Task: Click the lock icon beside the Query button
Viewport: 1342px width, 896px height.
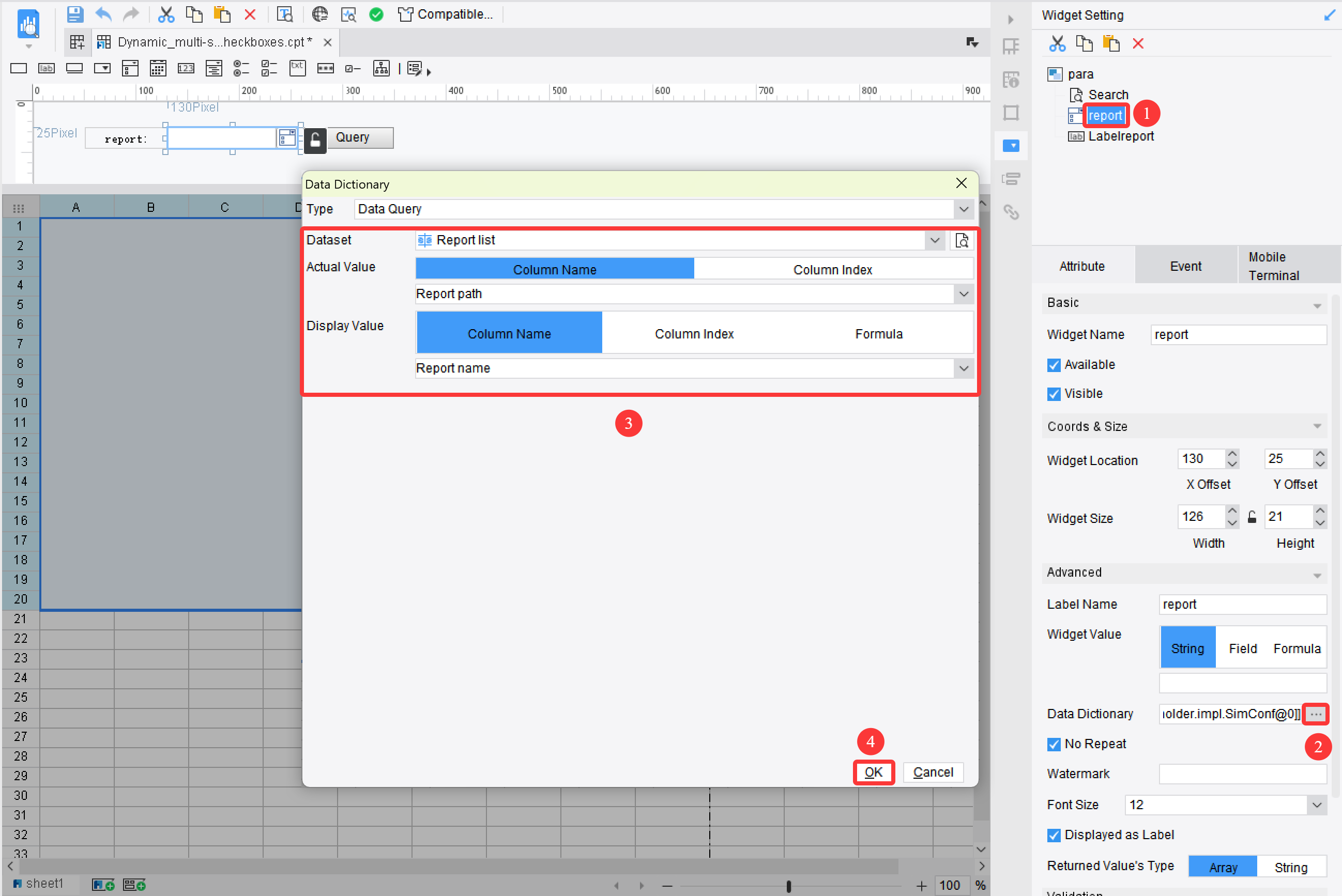Action: click(x=315, y=140)
